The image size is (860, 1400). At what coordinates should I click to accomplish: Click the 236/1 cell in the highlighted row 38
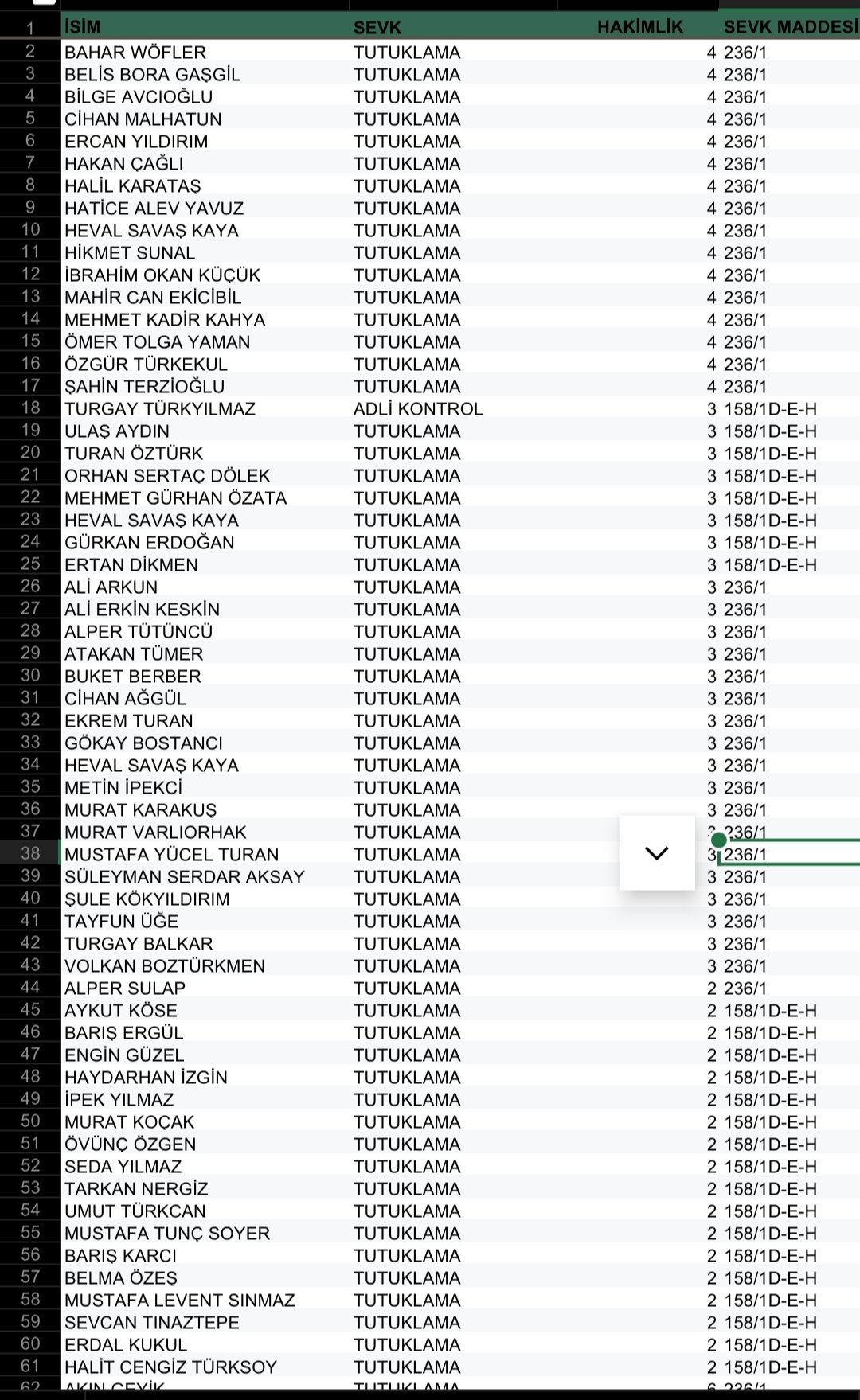[788, 855]
